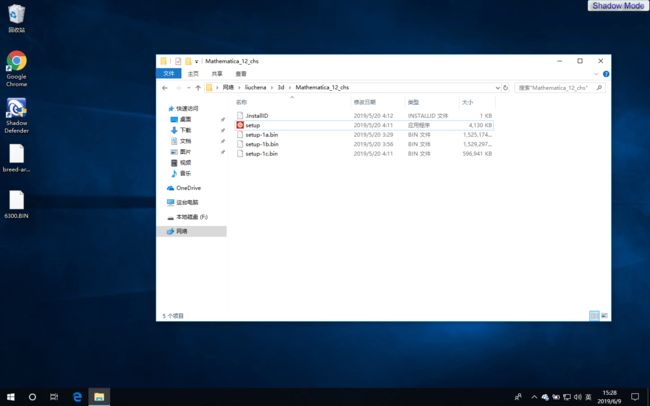Show hidden system tray icons
The width and height of the screenshot is (650, 406).
click(x=534, y=397)
